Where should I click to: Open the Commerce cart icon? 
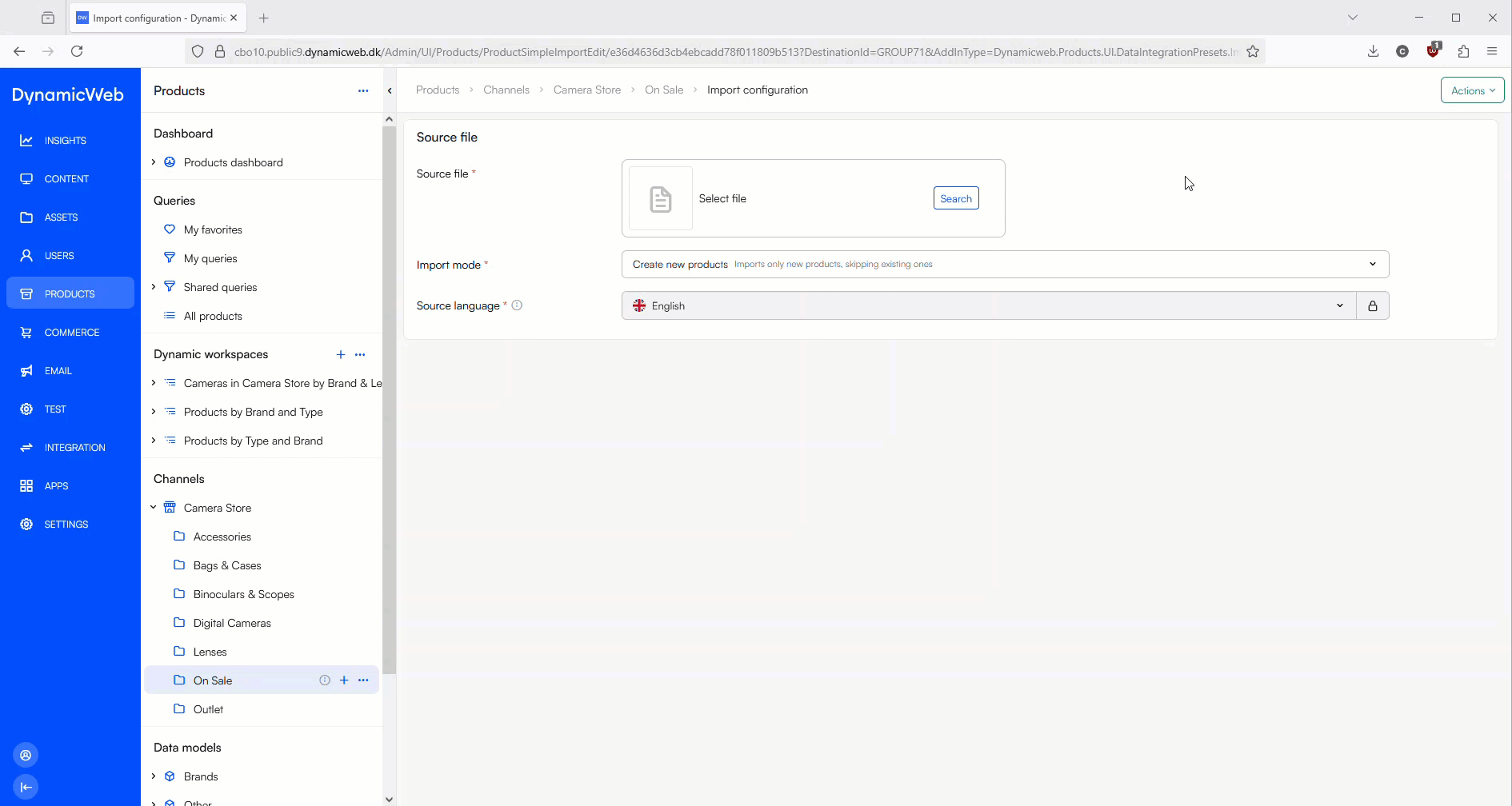[26, 333]
